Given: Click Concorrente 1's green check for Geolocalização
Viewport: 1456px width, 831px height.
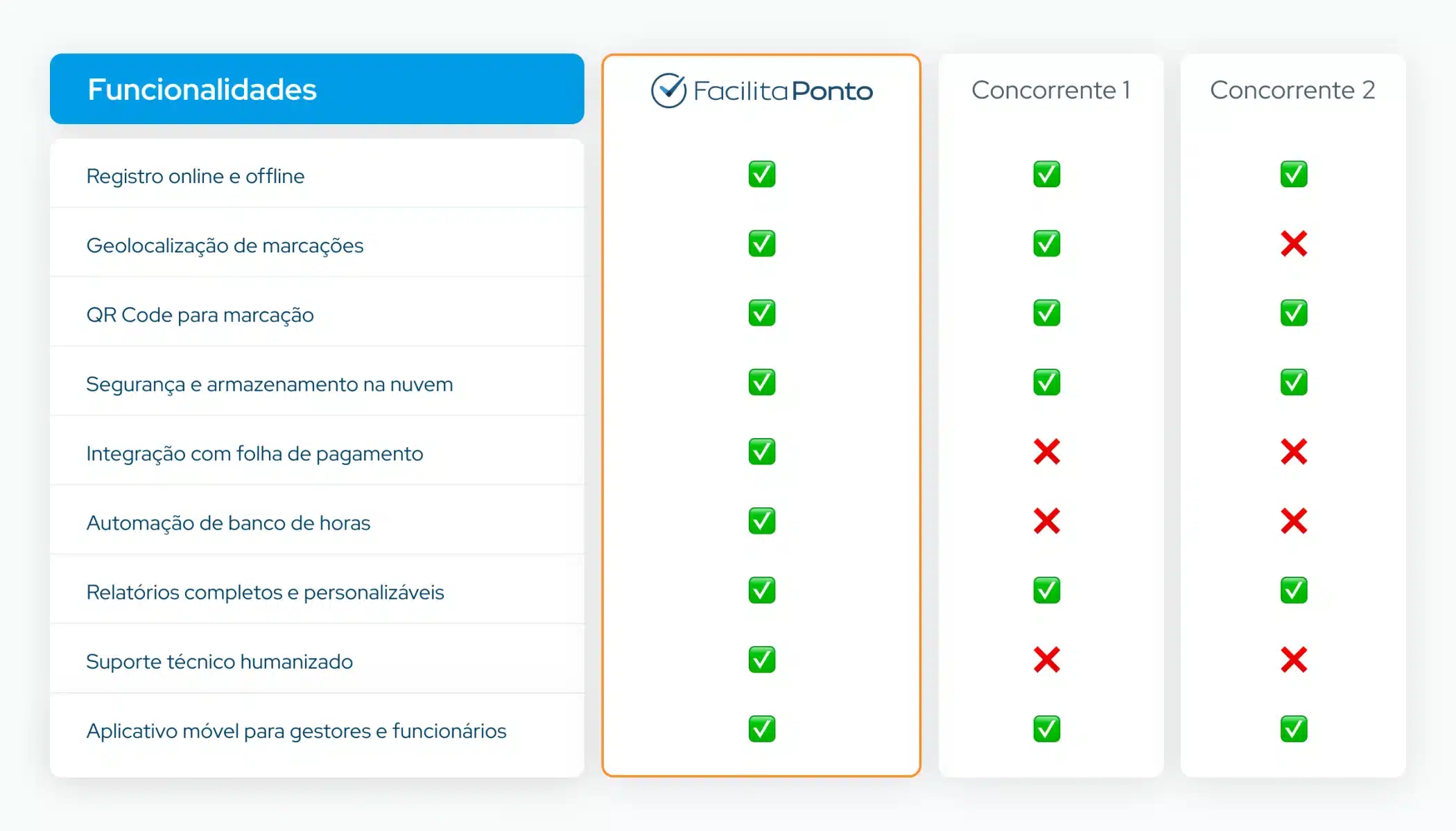Looking at the screenshot, I should click(x=1046, y=243).
